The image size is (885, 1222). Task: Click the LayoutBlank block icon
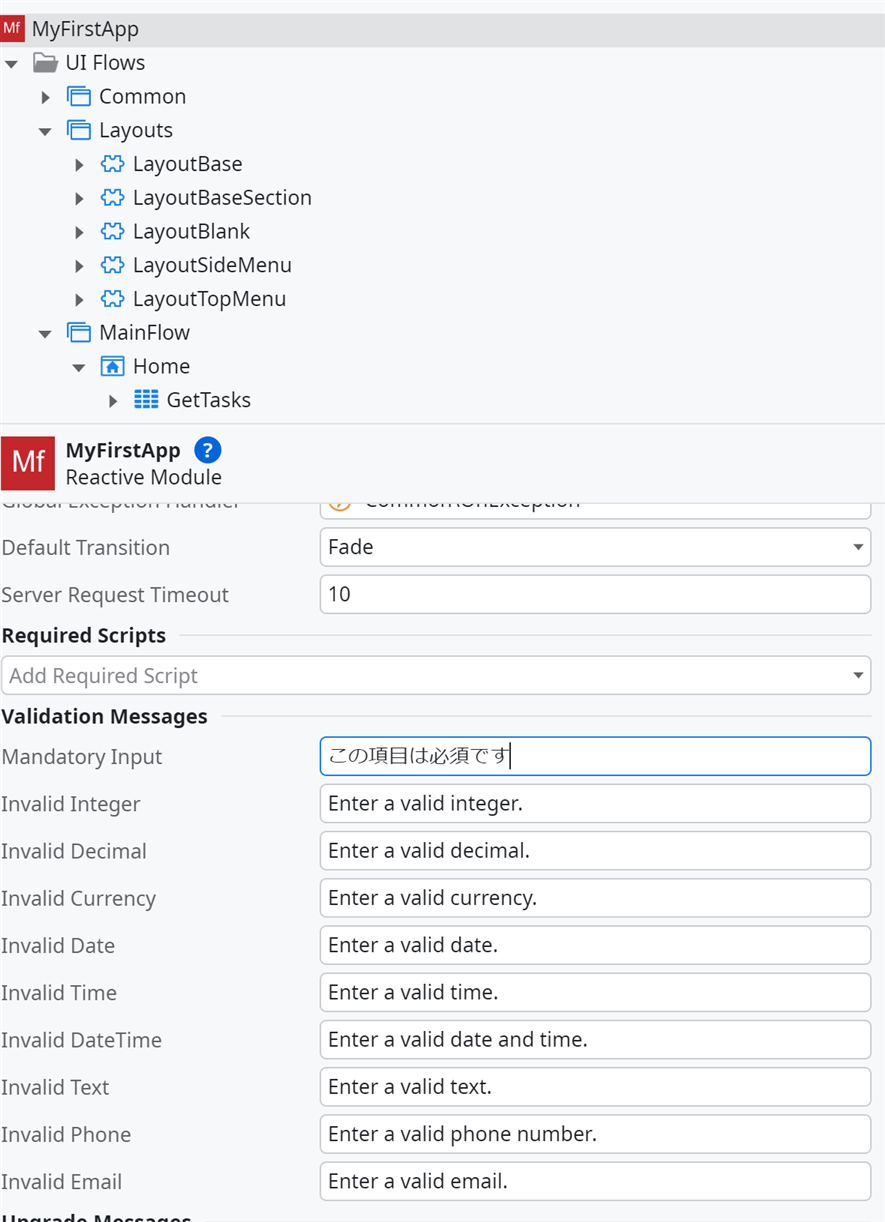113,232
